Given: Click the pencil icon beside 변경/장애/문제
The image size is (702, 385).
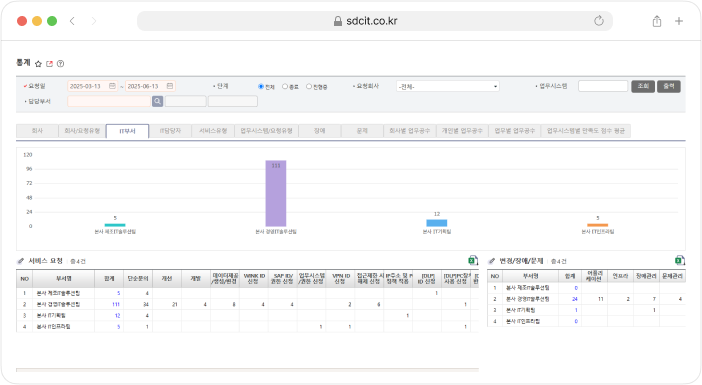Looking at the screenshot, I should point(492,261).
